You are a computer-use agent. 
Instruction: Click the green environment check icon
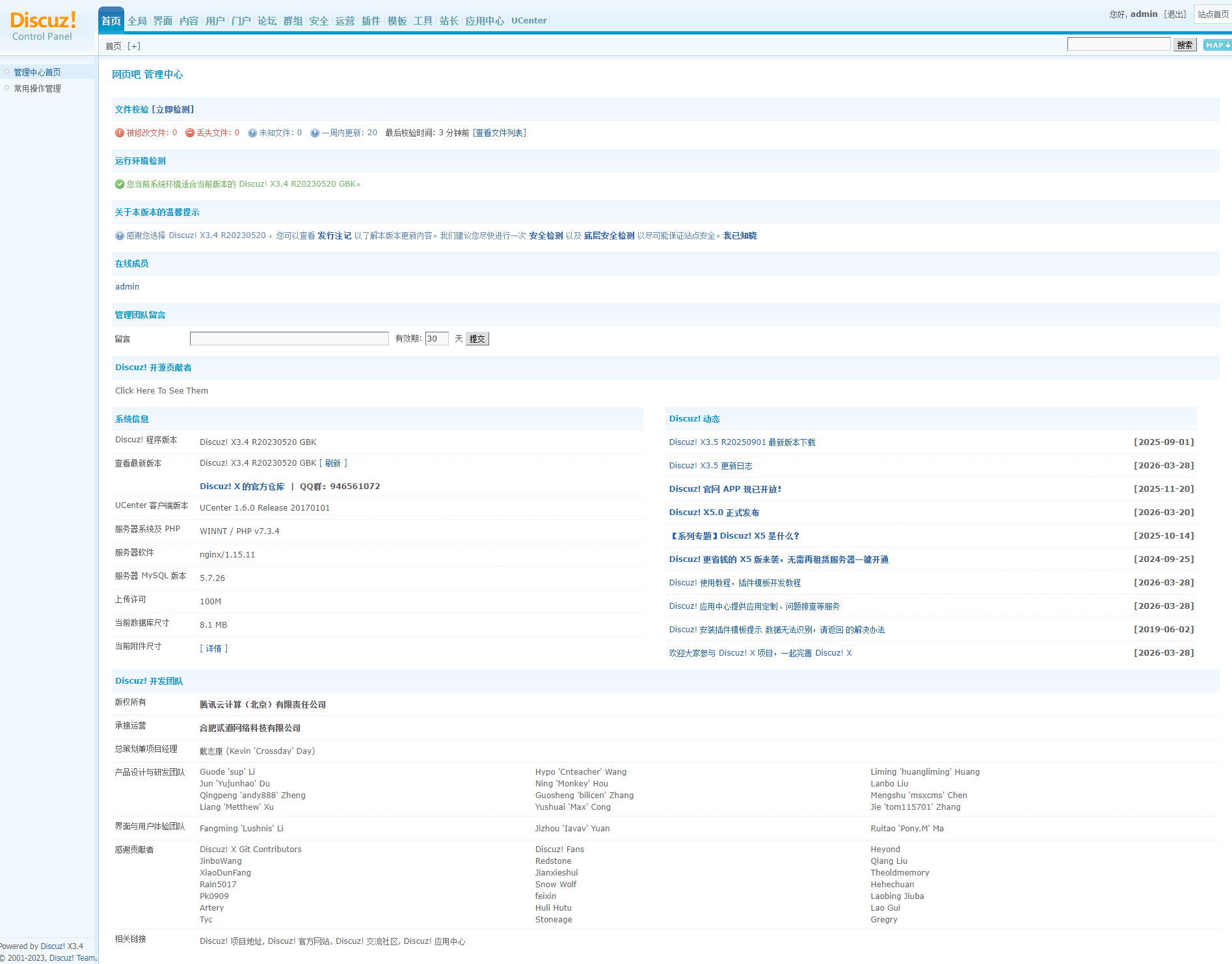120,184
